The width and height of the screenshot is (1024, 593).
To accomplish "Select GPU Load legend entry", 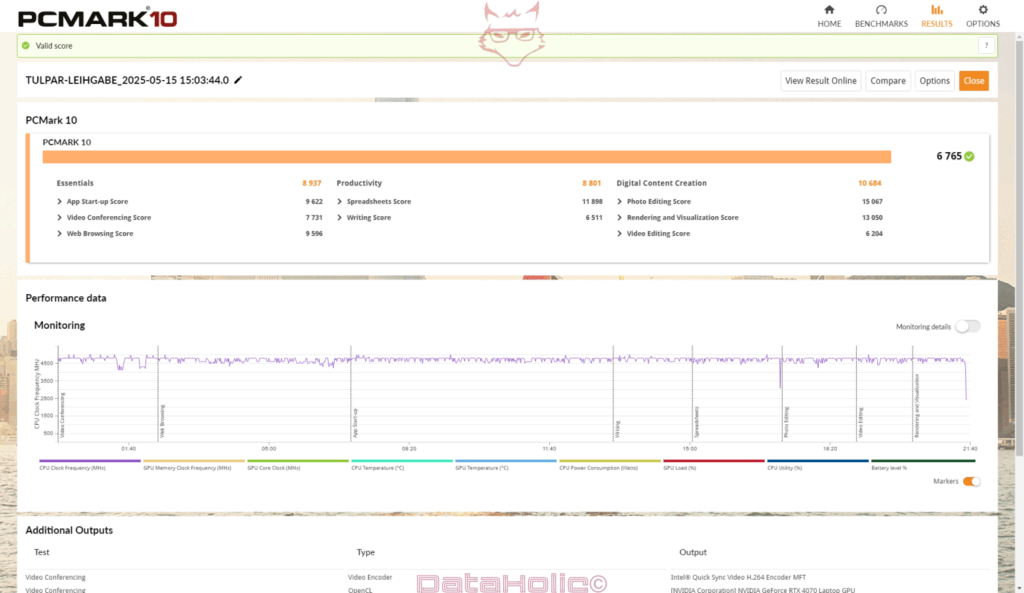I will (714, 464).
